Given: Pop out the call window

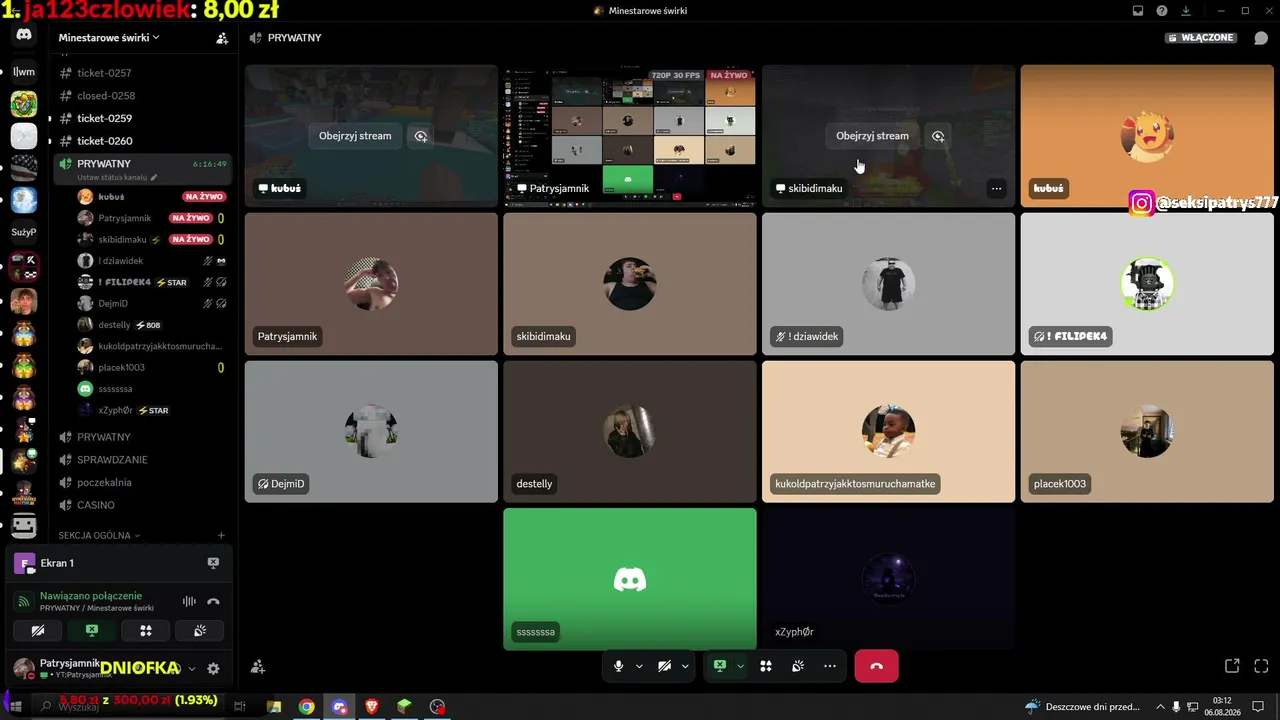Looking at the screenshot, I should pos(1232,666).
